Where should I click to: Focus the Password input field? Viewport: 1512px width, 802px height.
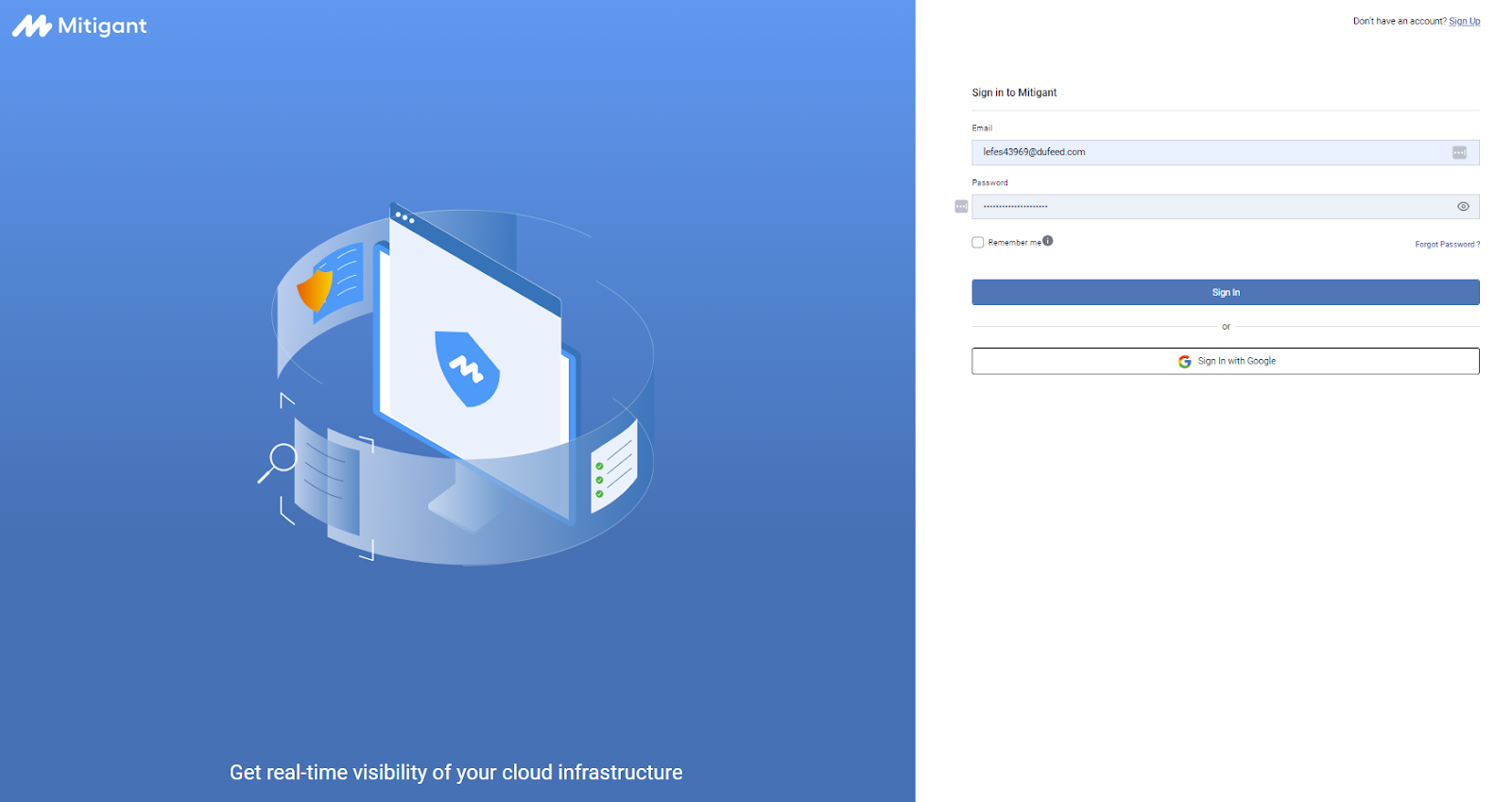[x=1225, y=207]
